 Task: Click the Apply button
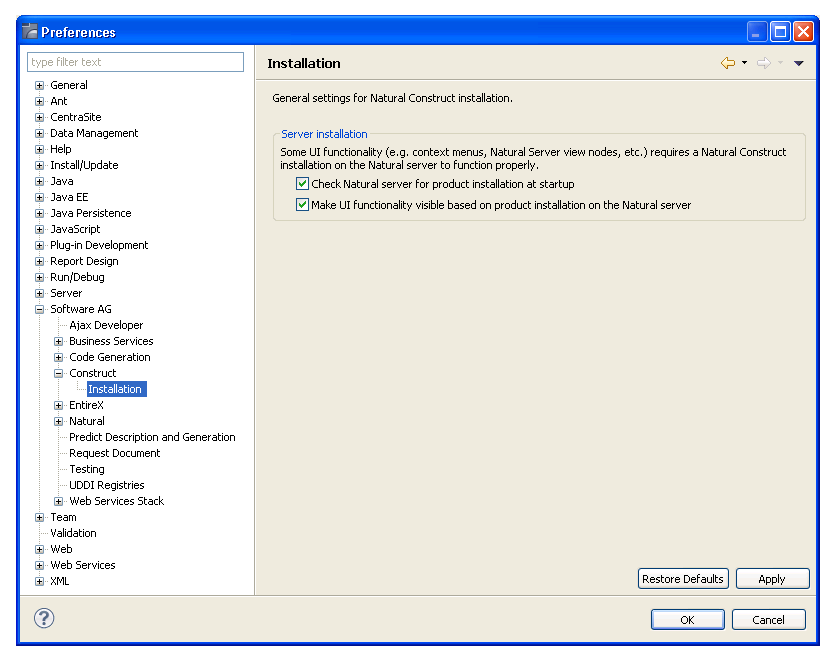coord(772,579)
